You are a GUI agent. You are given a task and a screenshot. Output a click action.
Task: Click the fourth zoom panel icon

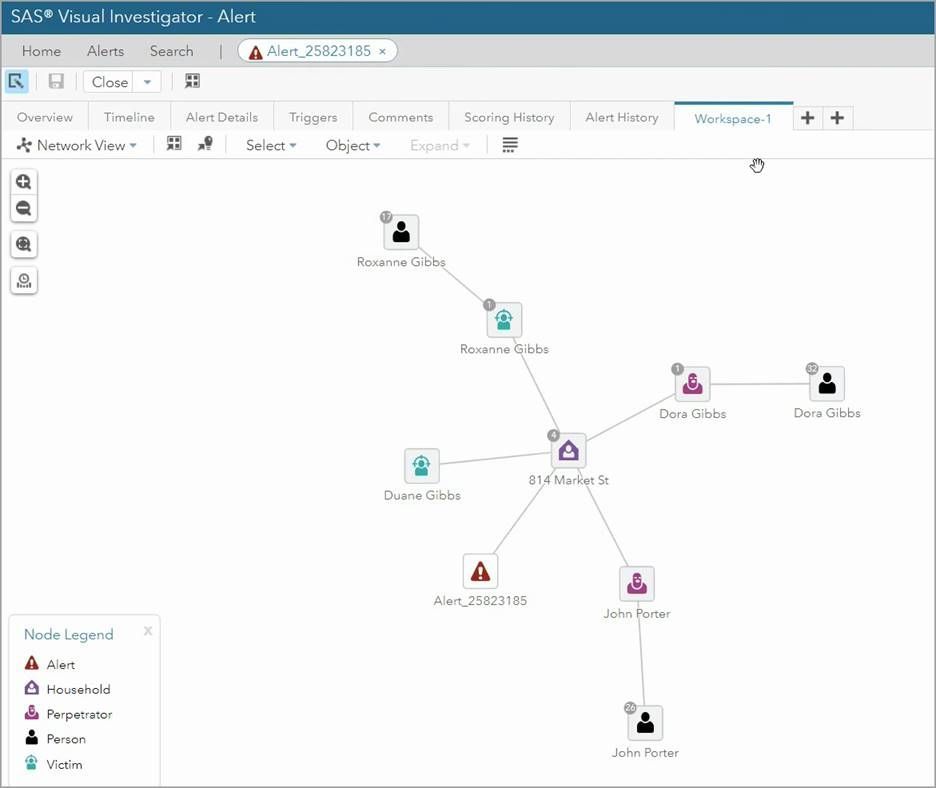(x=24, y=280)
